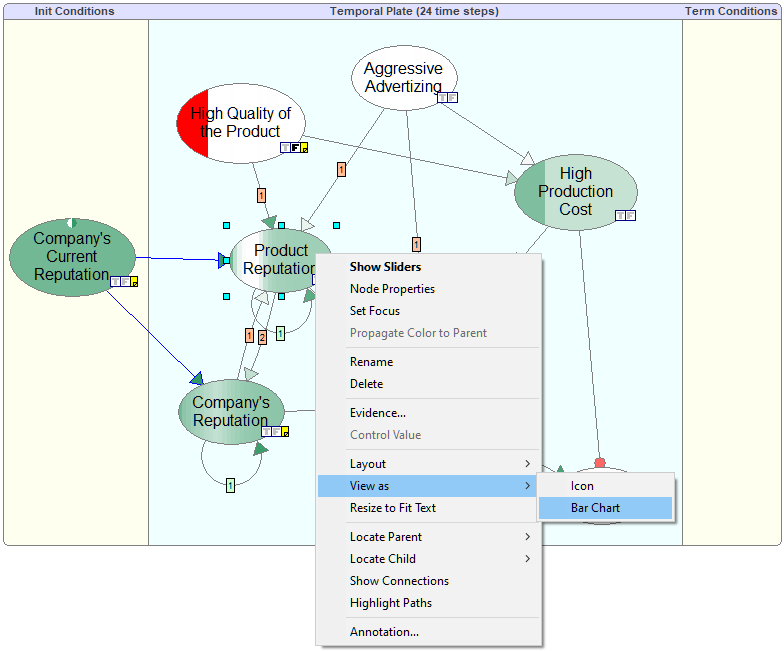This screenshot has width=784, height=651.
Task: Click Temporal Plate (24 time steps) header
Action: [x=414, y=11]
